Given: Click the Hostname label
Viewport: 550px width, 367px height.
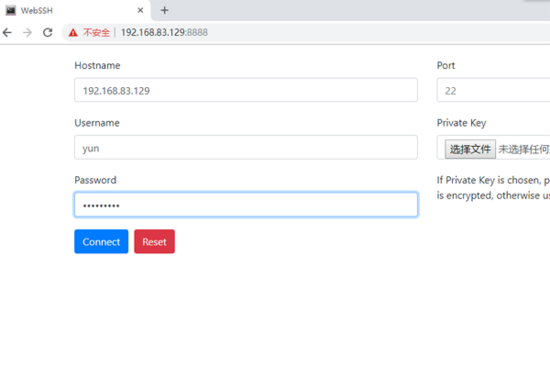Looking at the screenshot, I should (97, 66).
